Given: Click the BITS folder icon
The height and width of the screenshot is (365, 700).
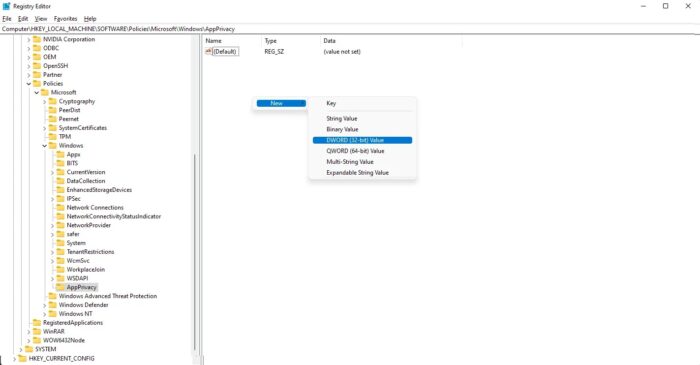Looking at the screenshot, I should click(60, 163).
